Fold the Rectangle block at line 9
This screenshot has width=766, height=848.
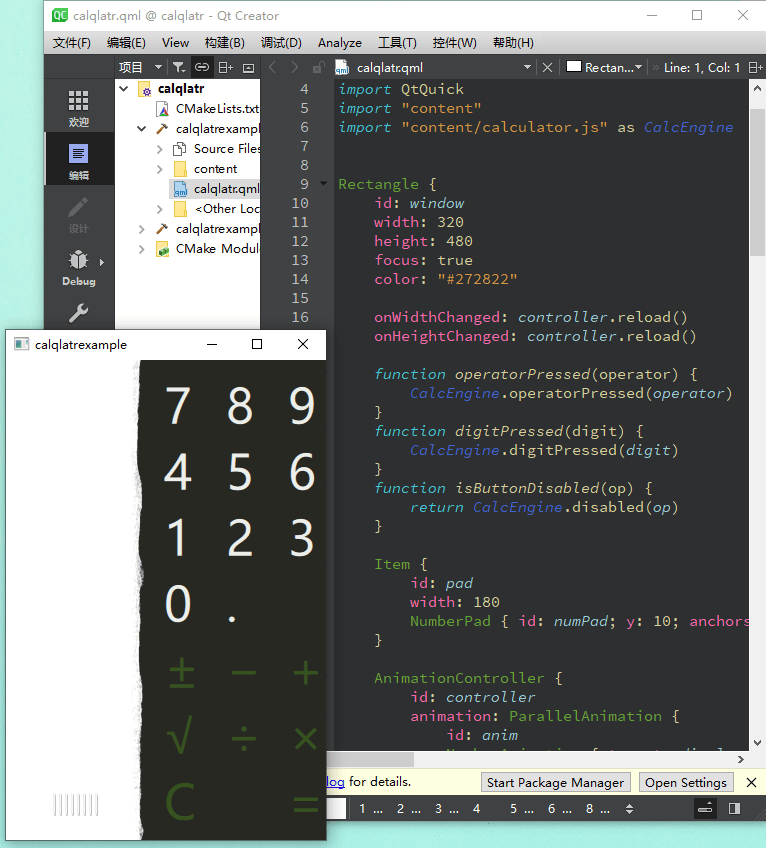tap(323, 184)
